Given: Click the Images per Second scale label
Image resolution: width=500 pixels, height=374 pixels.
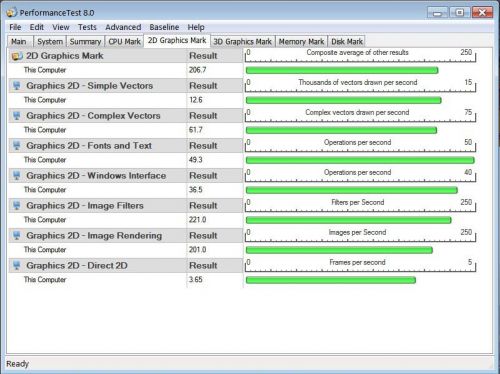Looking at the screenshot, I should 357,232.
